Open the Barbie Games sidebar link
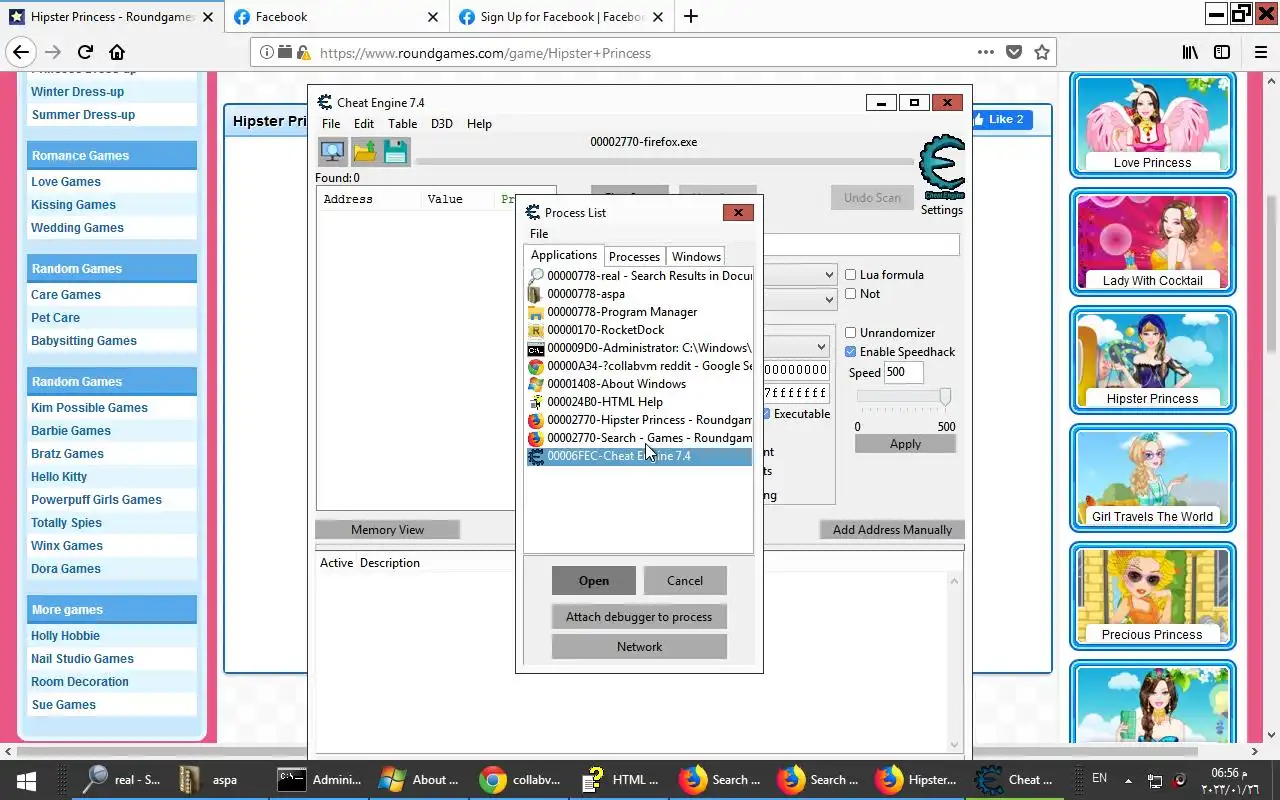The width and height of the screenshot is (1280, 800). [x=71, y=431]
